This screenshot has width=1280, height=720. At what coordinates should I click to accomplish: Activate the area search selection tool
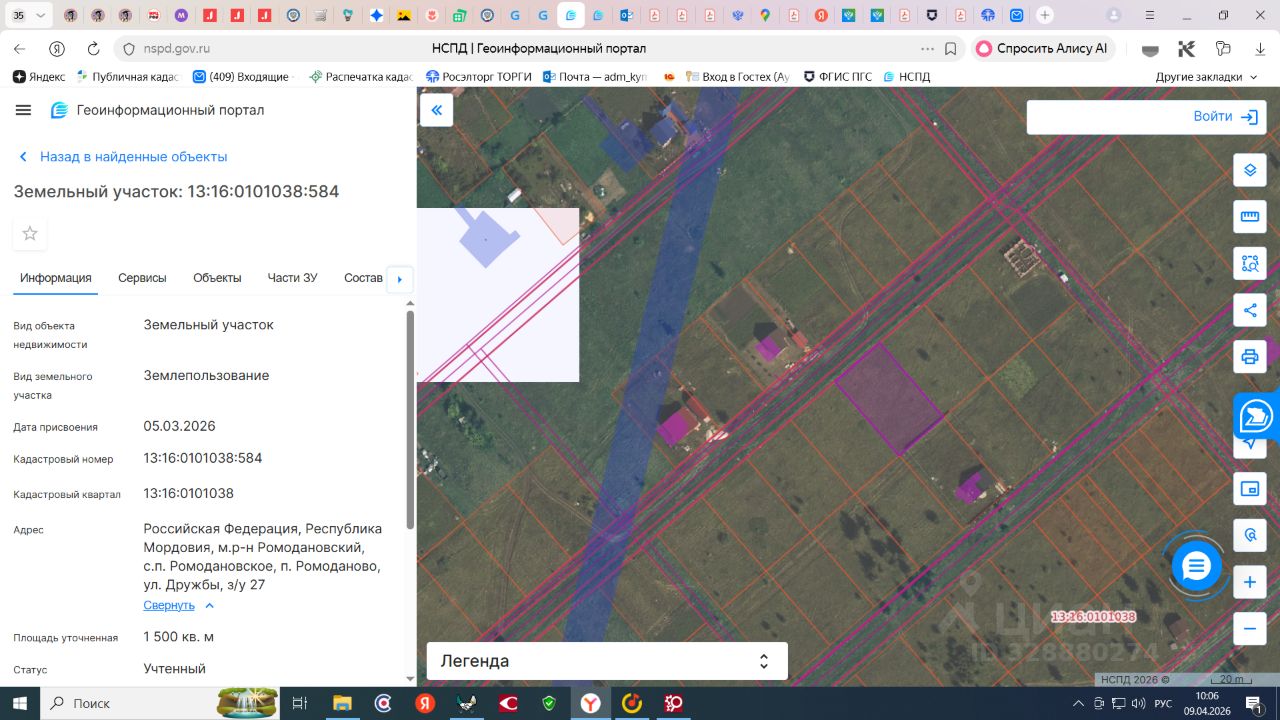tap(1250, 264)
